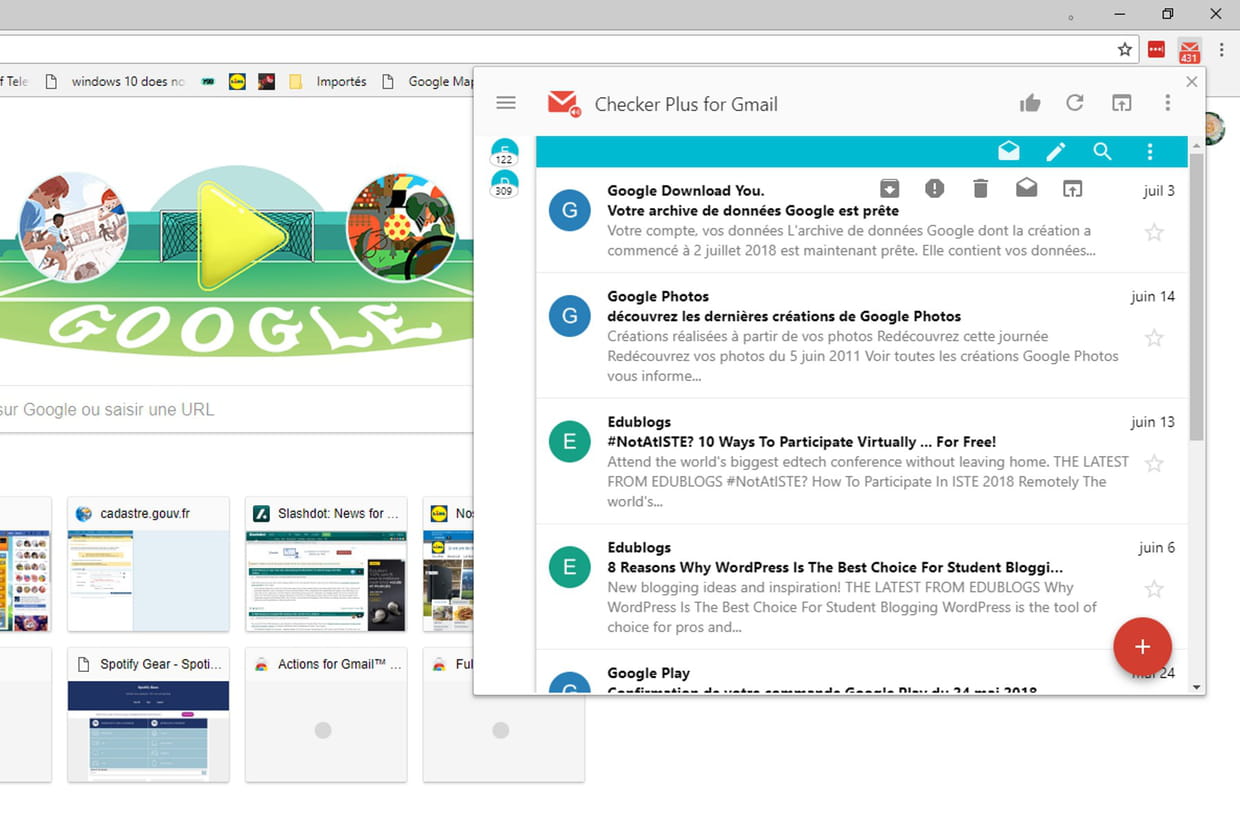Delete the Google Download You email
This screenshot has width=1240, height=827.
pos(980,188)
